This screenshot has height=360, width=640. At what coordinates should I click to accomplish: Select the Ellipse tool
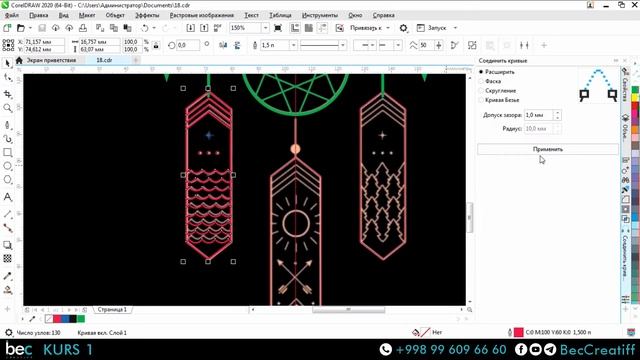[x=7, y=166]
